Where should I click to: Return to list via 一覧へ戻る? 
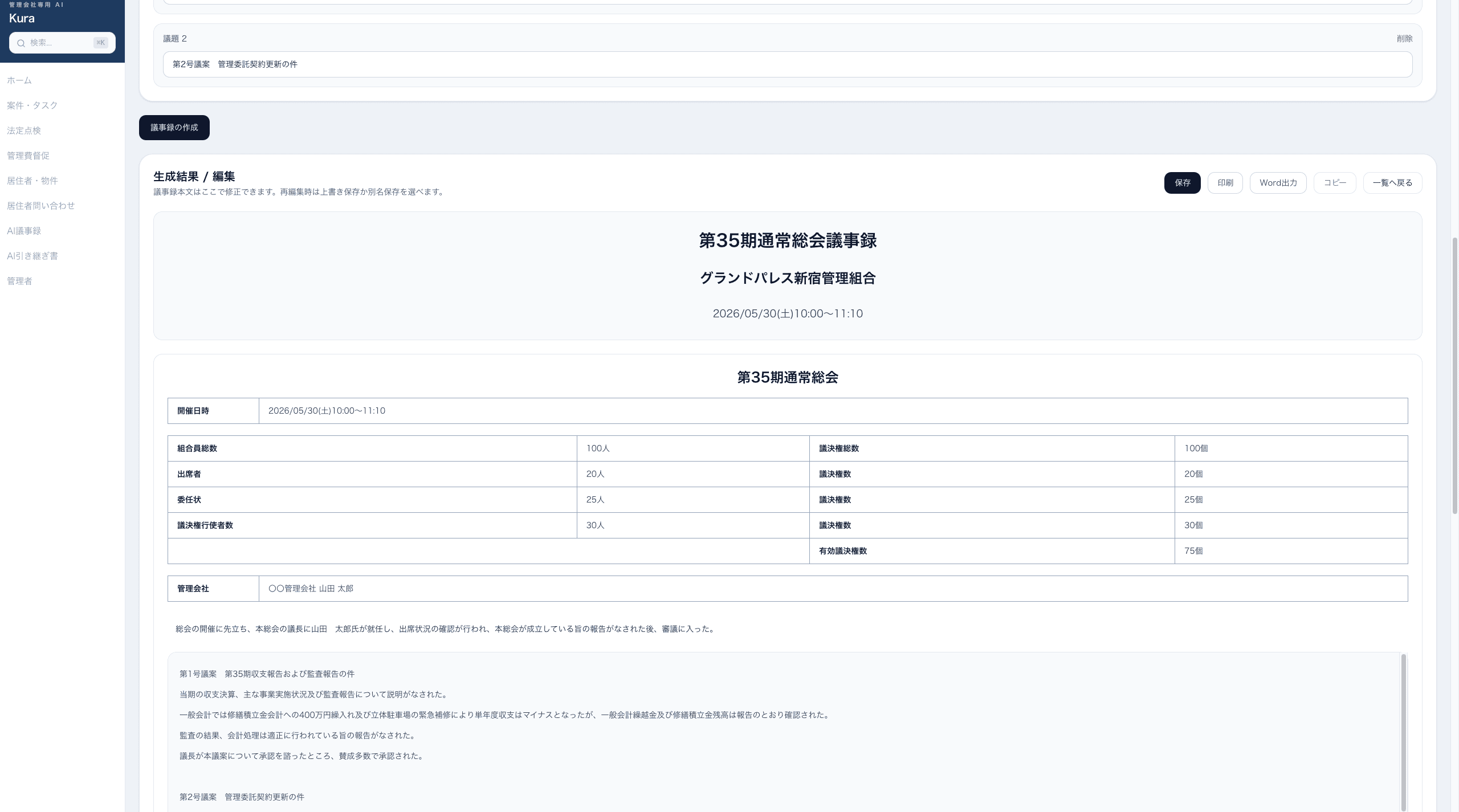[1393, 183]
